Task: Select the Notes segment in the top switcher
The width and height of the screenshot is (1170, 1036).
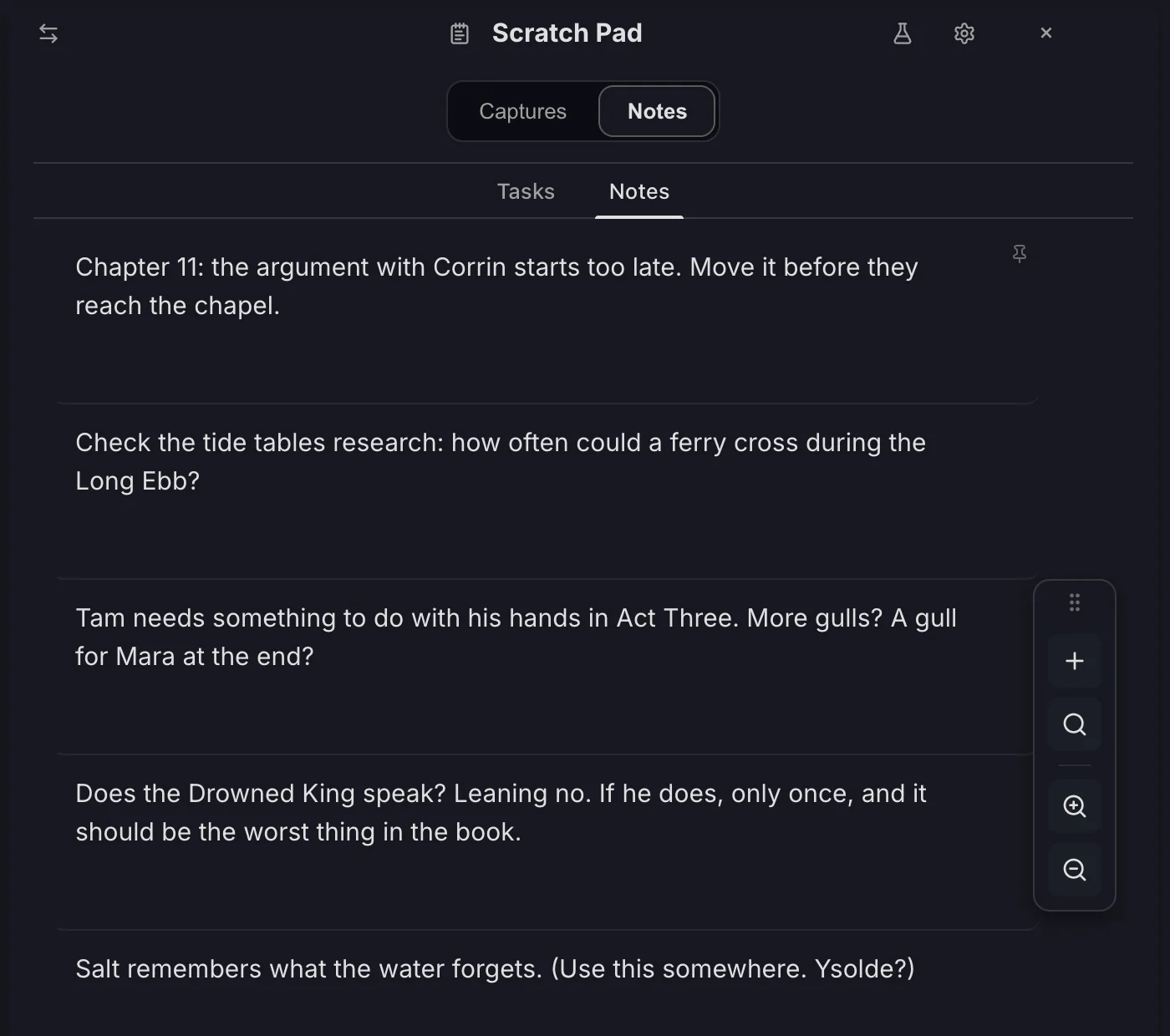Action: 658,111
